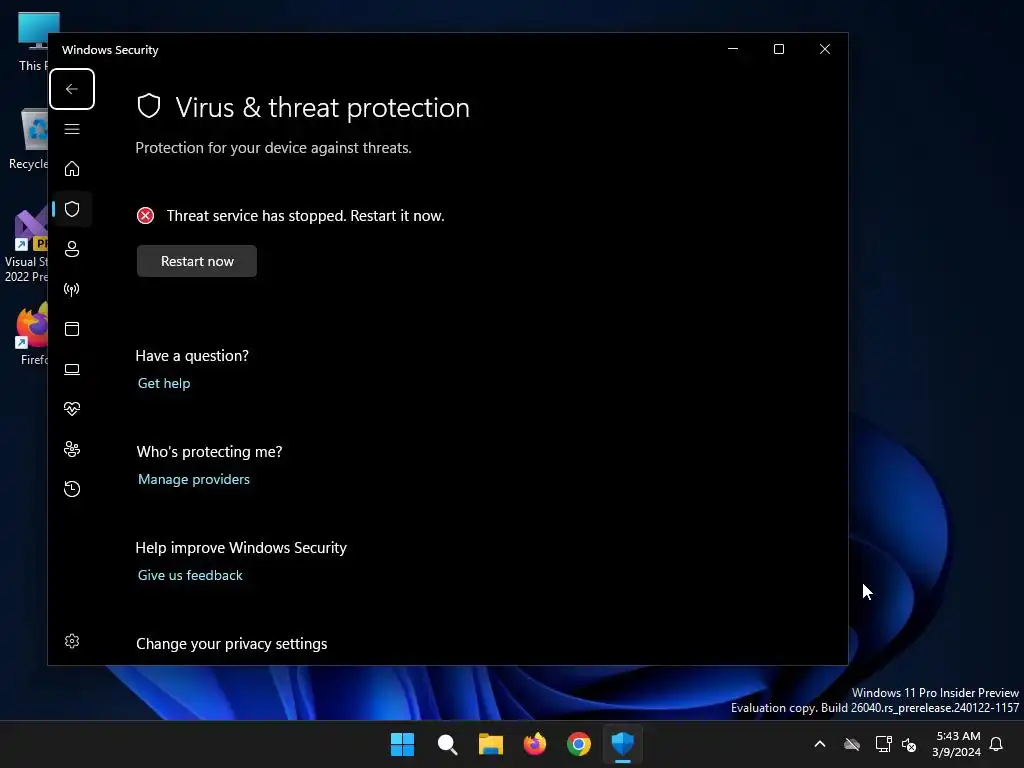Viewport: 1024px width, 768px height.
Task: Click 'Help improve Windows Security' heading
Action: point(241,548)
